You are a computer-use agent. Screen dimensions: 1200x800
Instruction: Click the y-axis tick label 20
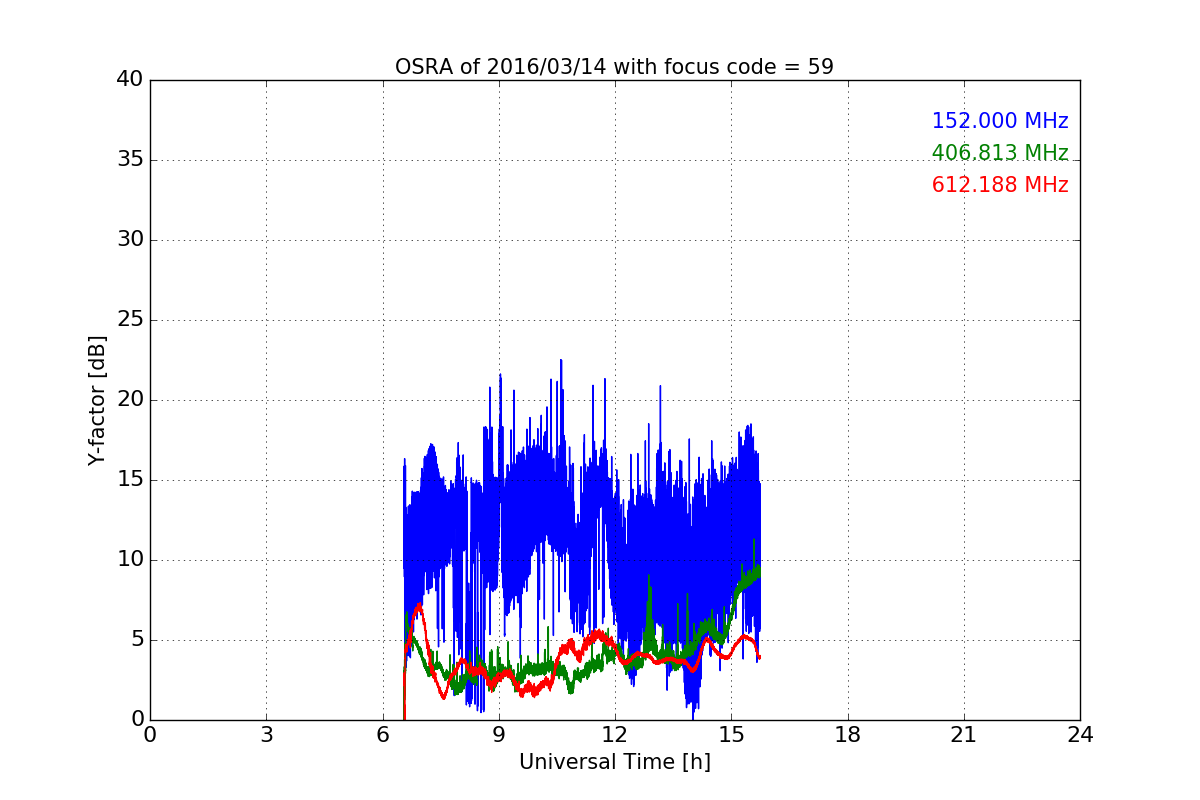click(130, 400)
